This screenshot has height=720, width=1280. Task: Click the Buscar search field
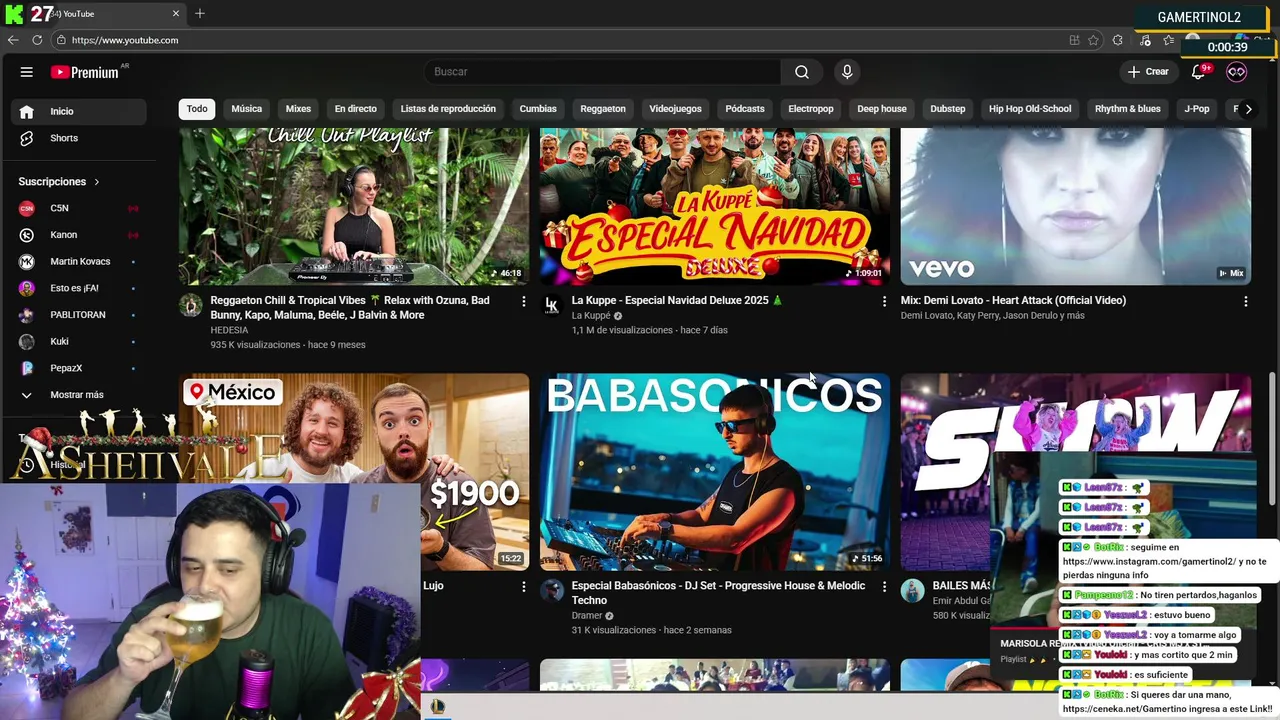[x=603, y=72]
